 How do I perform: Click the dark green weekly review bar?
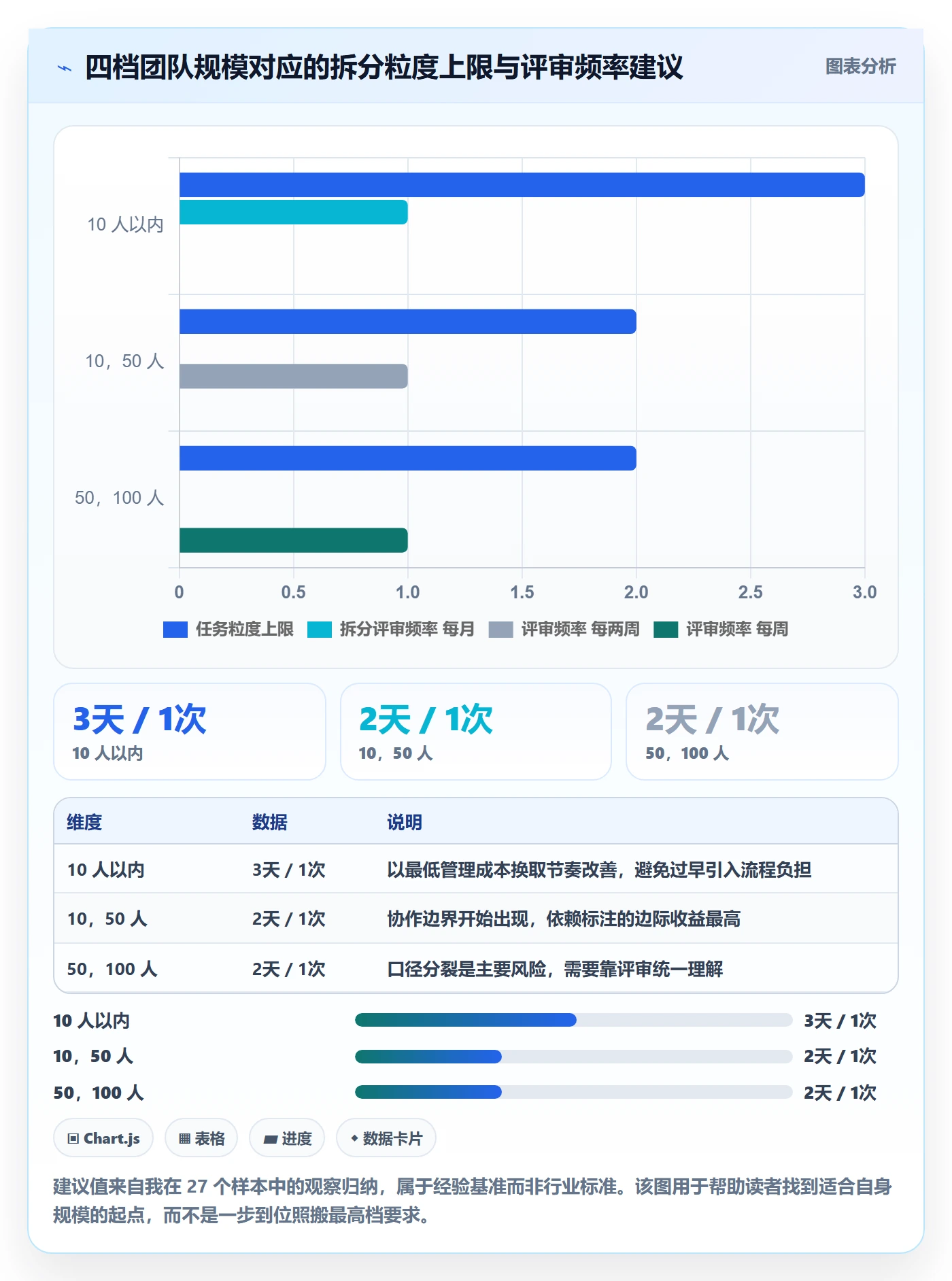pyautogui.click(x=294, y=541)
